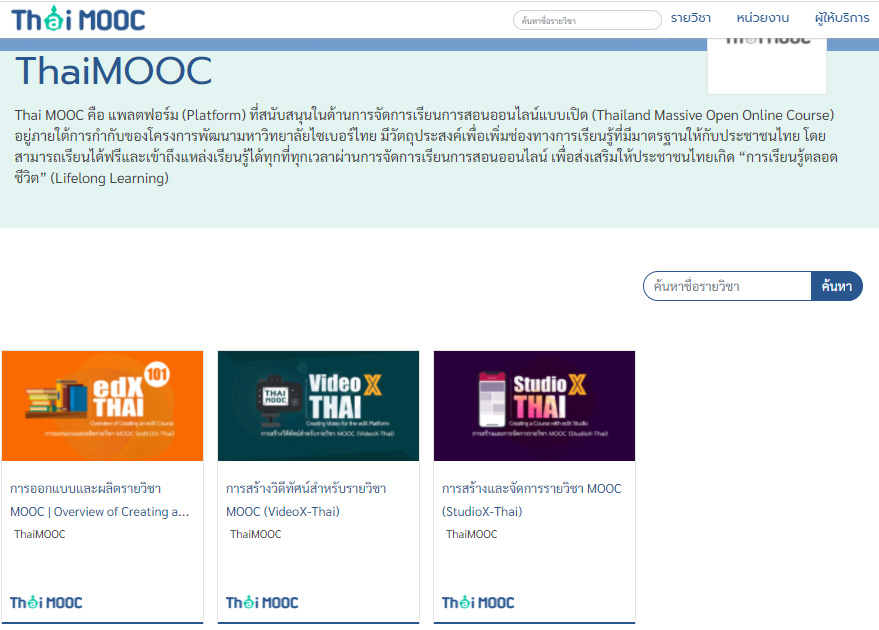Image resolution: width=879 pixels, height=630 pixels.
Task: Click ThaiMOOC provider text under VideoX course
Action: coord(256,534)
